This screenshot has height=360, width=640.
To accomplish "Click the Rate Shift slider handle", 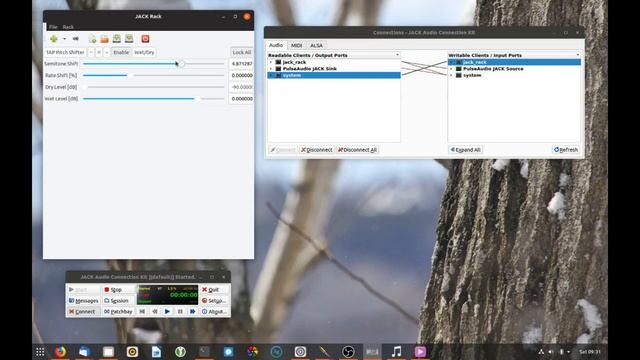I will [130, 76].
